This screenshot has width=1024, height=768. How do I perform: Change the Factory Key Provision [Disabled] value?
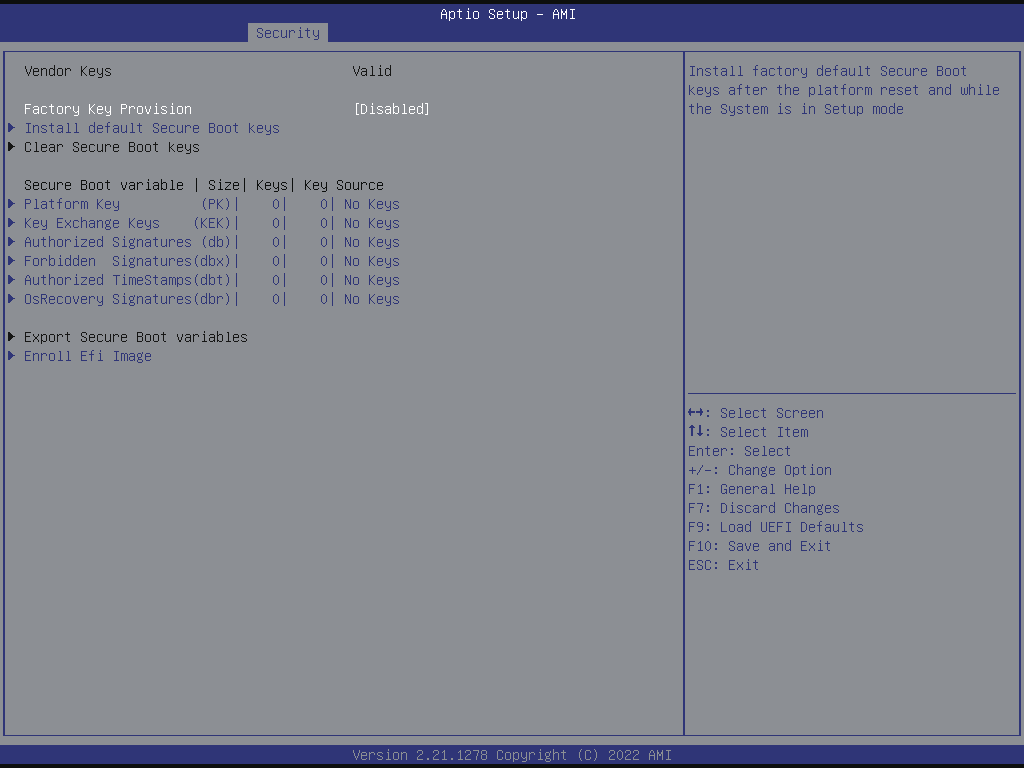click(x=391, y=109)
